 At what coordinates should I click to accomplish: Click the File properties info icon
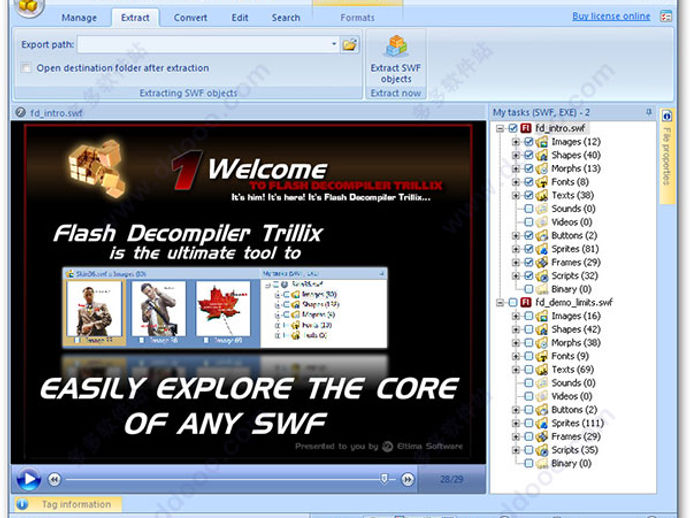[x=667, y=116]
